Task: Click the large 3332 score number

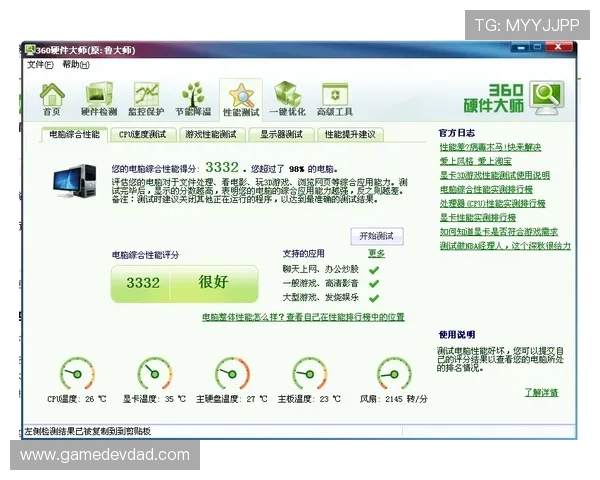Action: tap(222, 167)
